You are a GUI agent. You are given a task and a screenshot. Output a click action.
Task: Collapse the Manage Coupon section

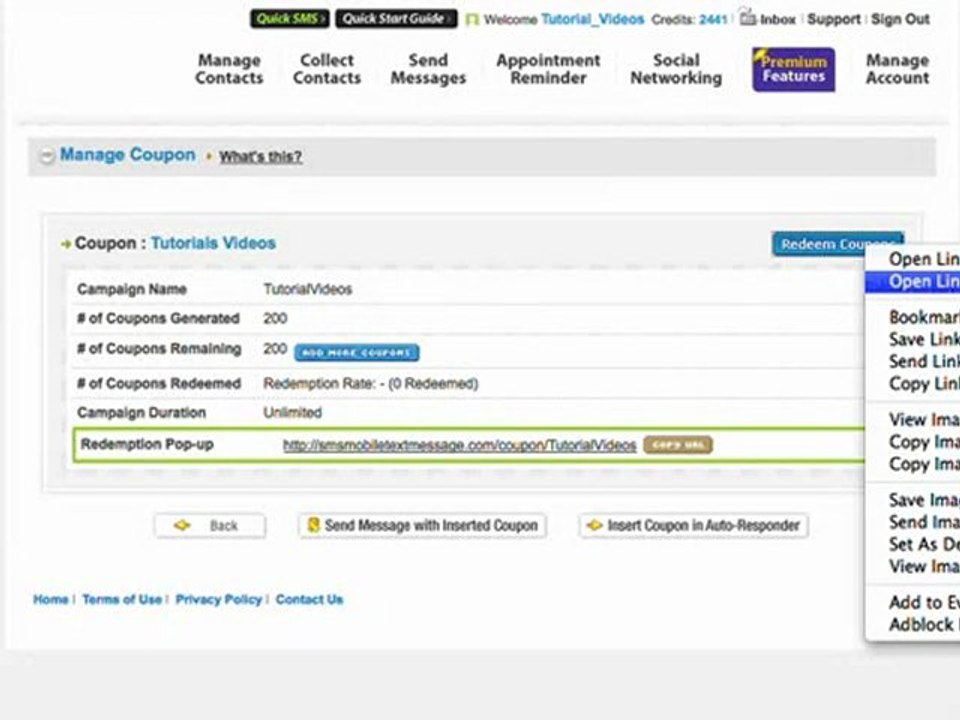(47, 156)
